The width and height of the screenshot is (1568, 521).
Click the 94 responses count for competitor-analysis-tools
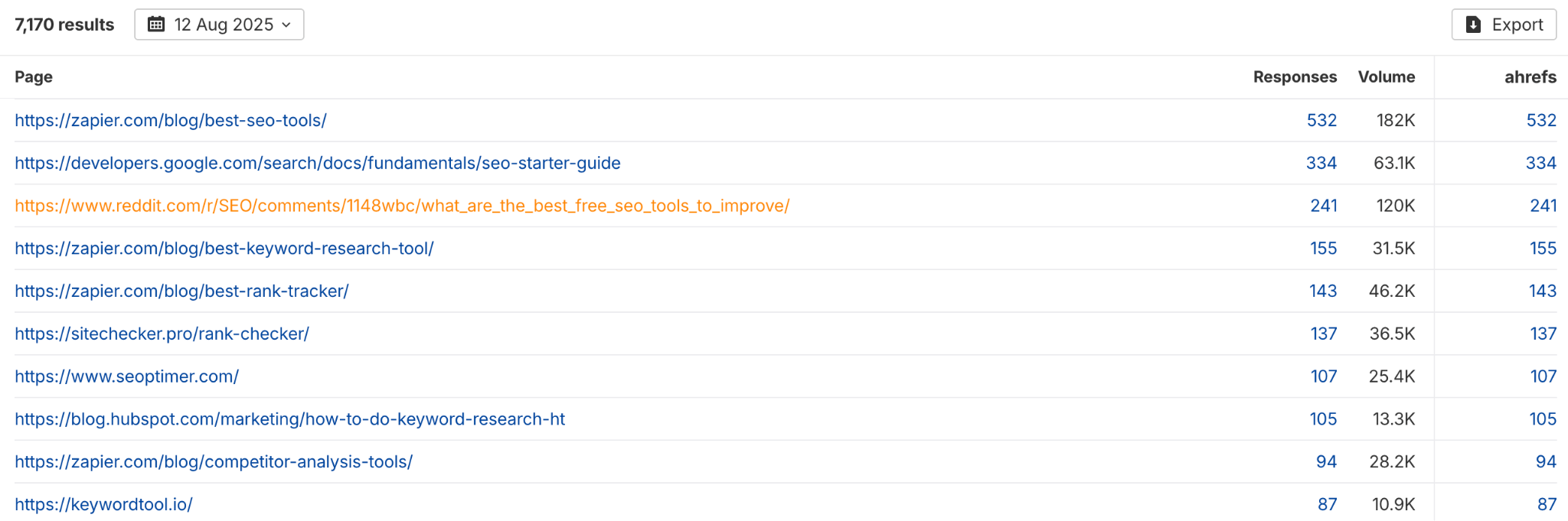[1326, 461]
